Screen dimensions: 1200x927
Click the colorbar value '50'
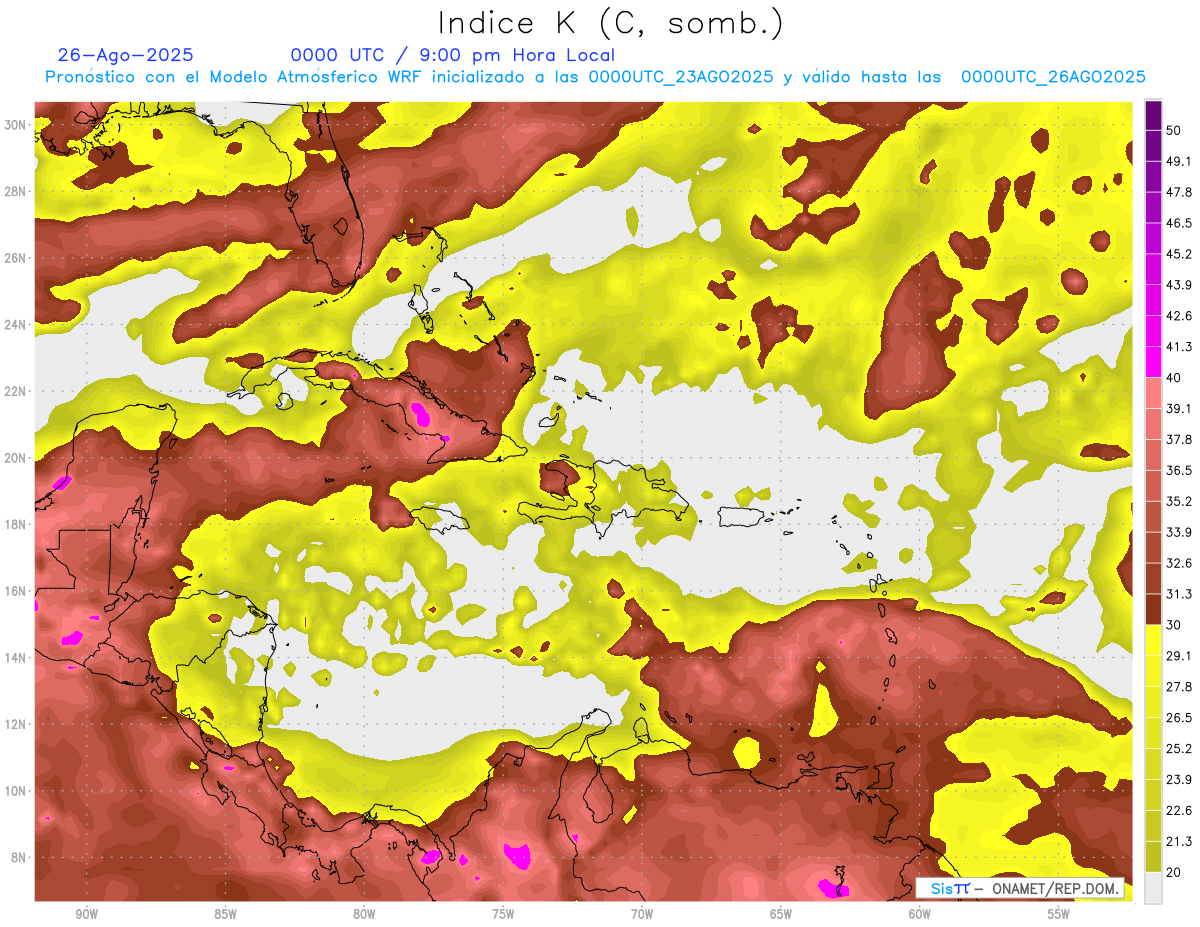[x=1175, y=130]
